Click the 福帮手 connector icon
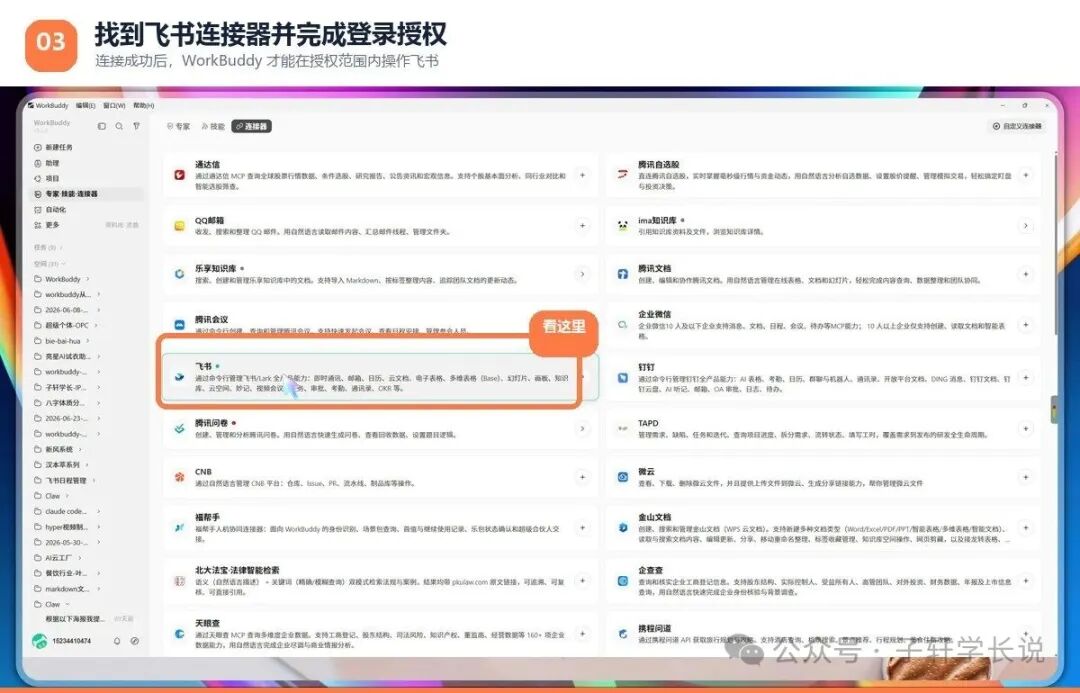The width and height of the screenshot is (1080, 693). pyautogui.click(x=180, y=528)
